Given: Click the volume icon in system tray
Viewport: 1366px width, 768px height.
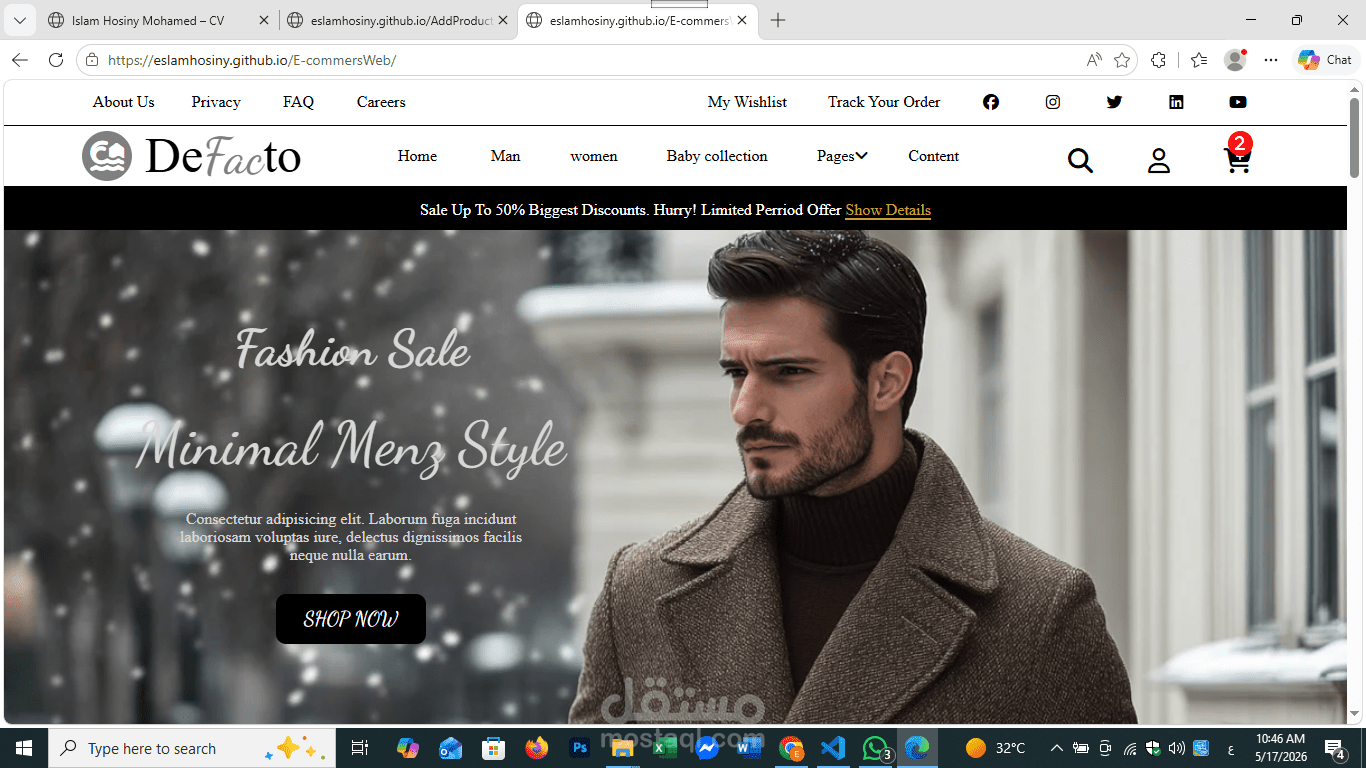Looking at the screenshot, I should (x=1176, y=748).
